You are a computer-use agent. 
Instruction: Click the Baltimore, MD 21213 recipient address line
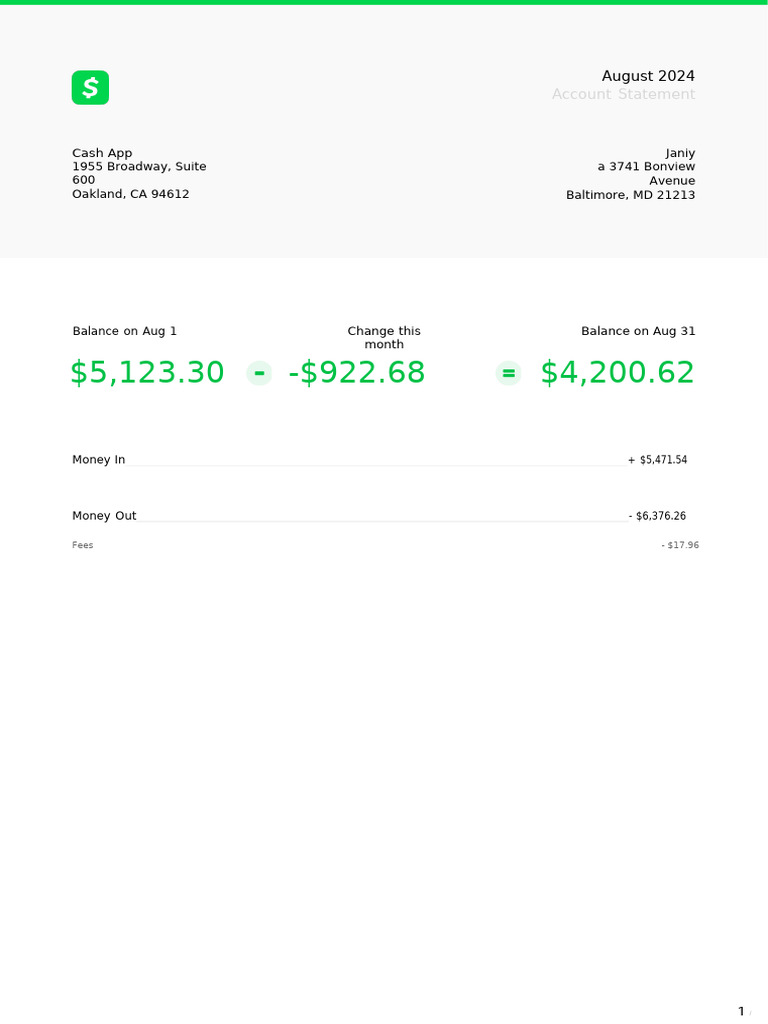click(x=630, y=195)
